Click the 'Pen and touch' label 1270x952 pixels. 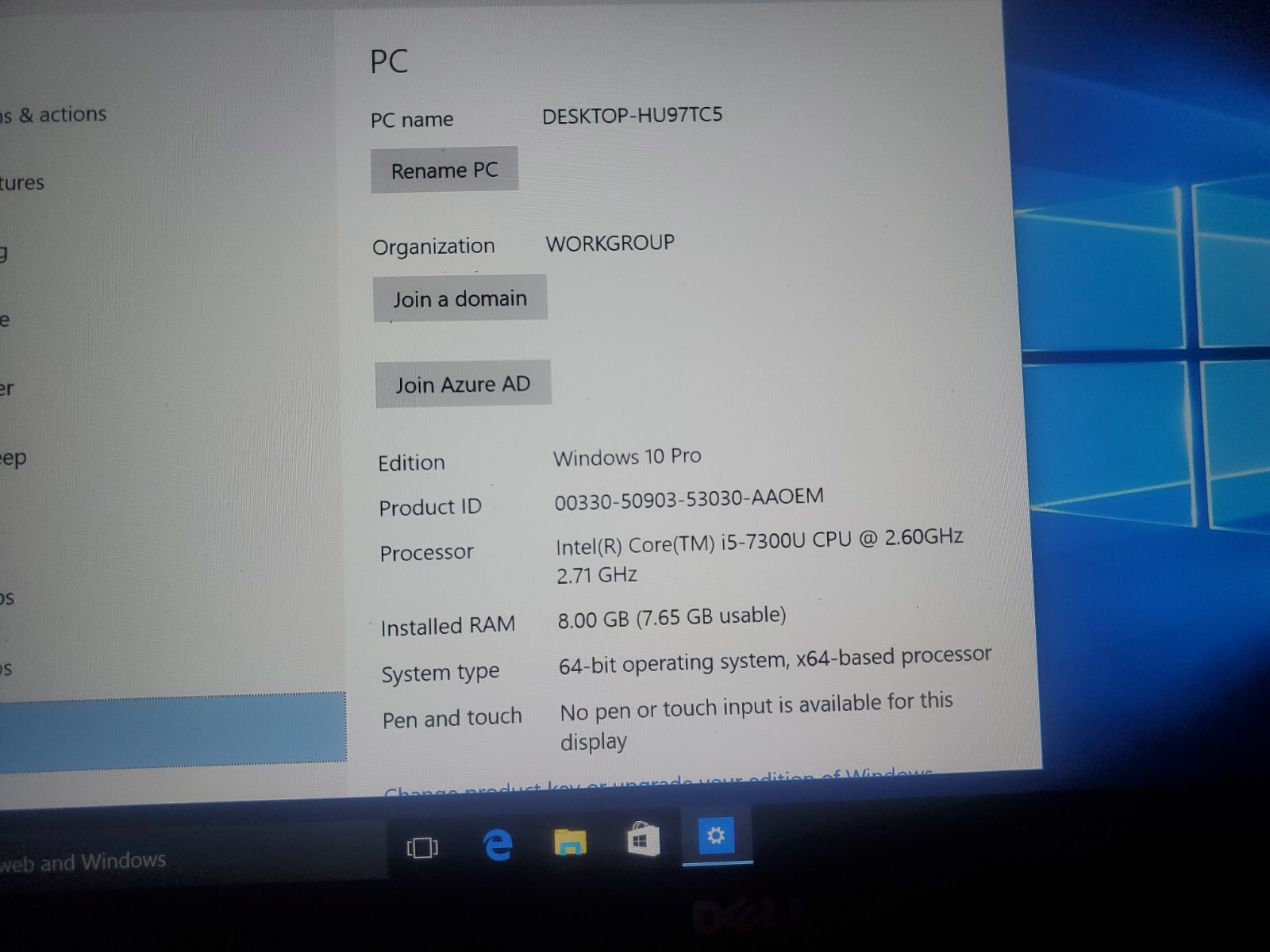point(452,719)
